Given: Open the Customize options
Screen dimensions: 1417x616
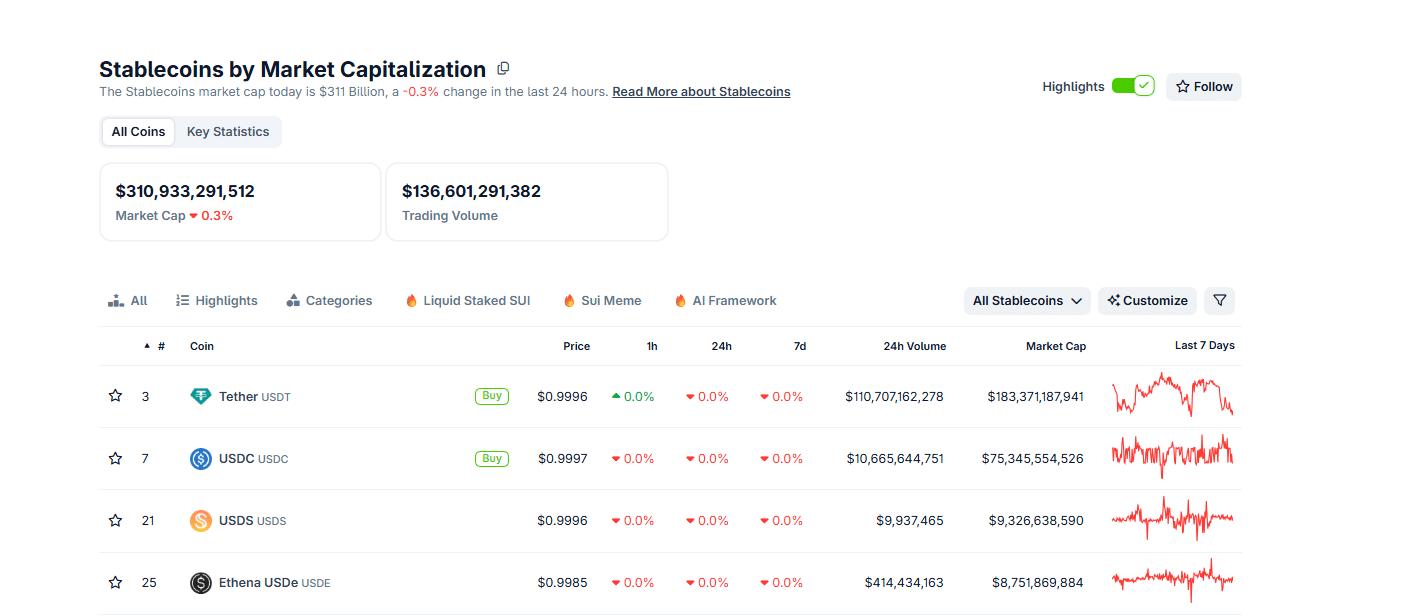Looking at the screenshot, I should [x=1148, y=301].
